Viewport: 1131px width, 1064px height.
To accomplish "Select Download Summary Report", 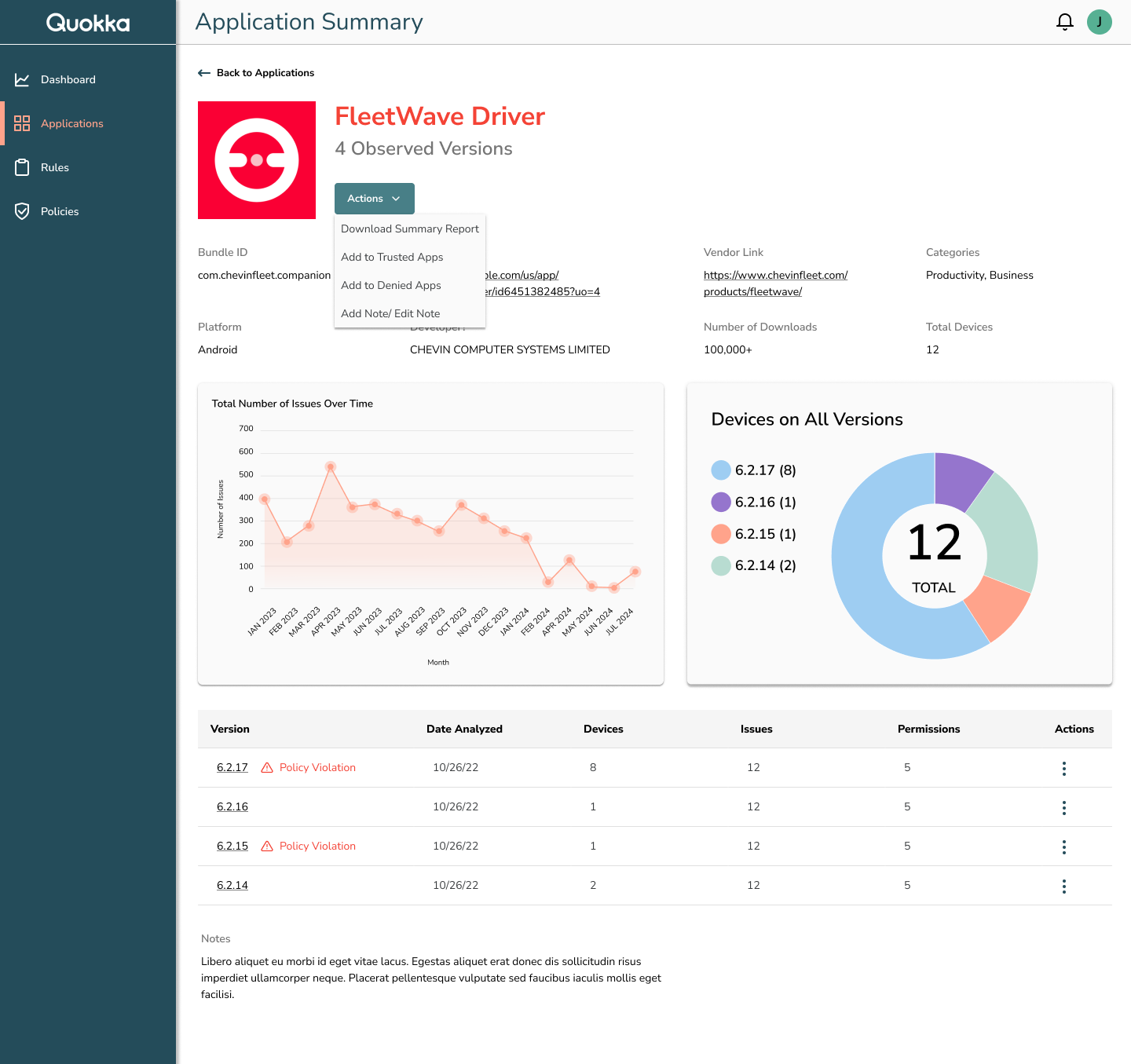I will (410, 229).
